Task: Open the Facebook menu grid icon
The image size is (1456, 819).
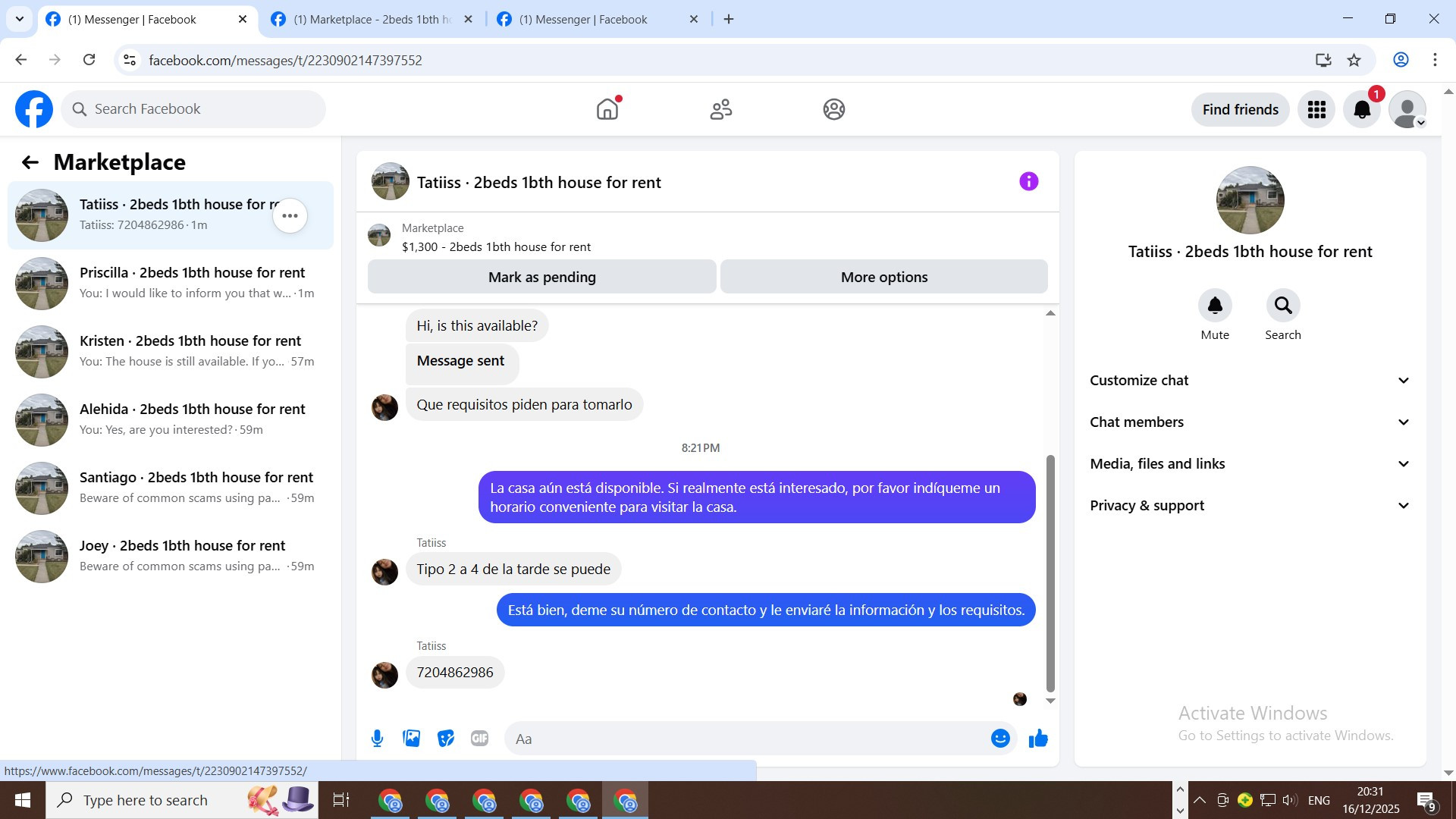Action: (1316, 109)
